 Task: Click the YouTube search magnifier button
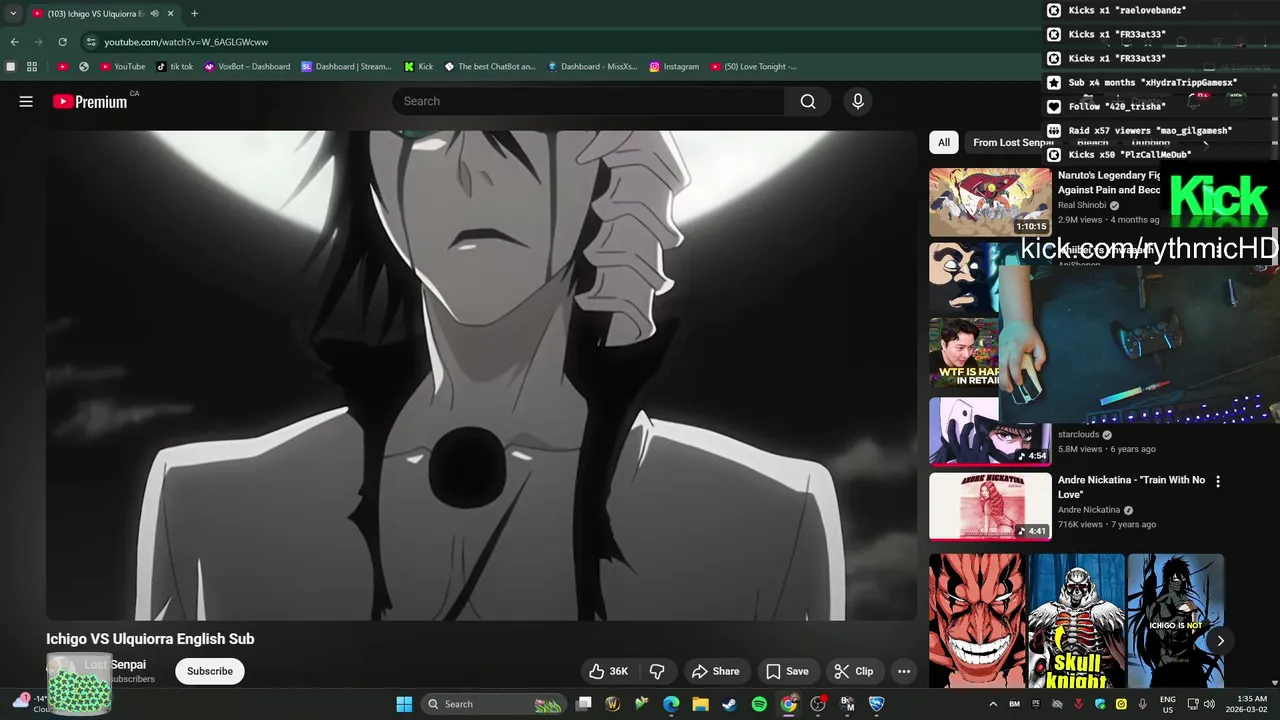(x=808, y=101)
